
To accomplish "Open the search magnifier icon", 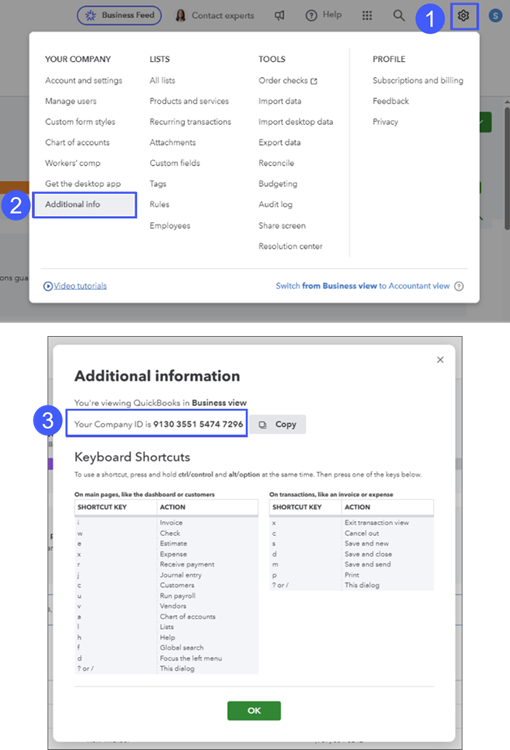I will click(x=399, y=15).
